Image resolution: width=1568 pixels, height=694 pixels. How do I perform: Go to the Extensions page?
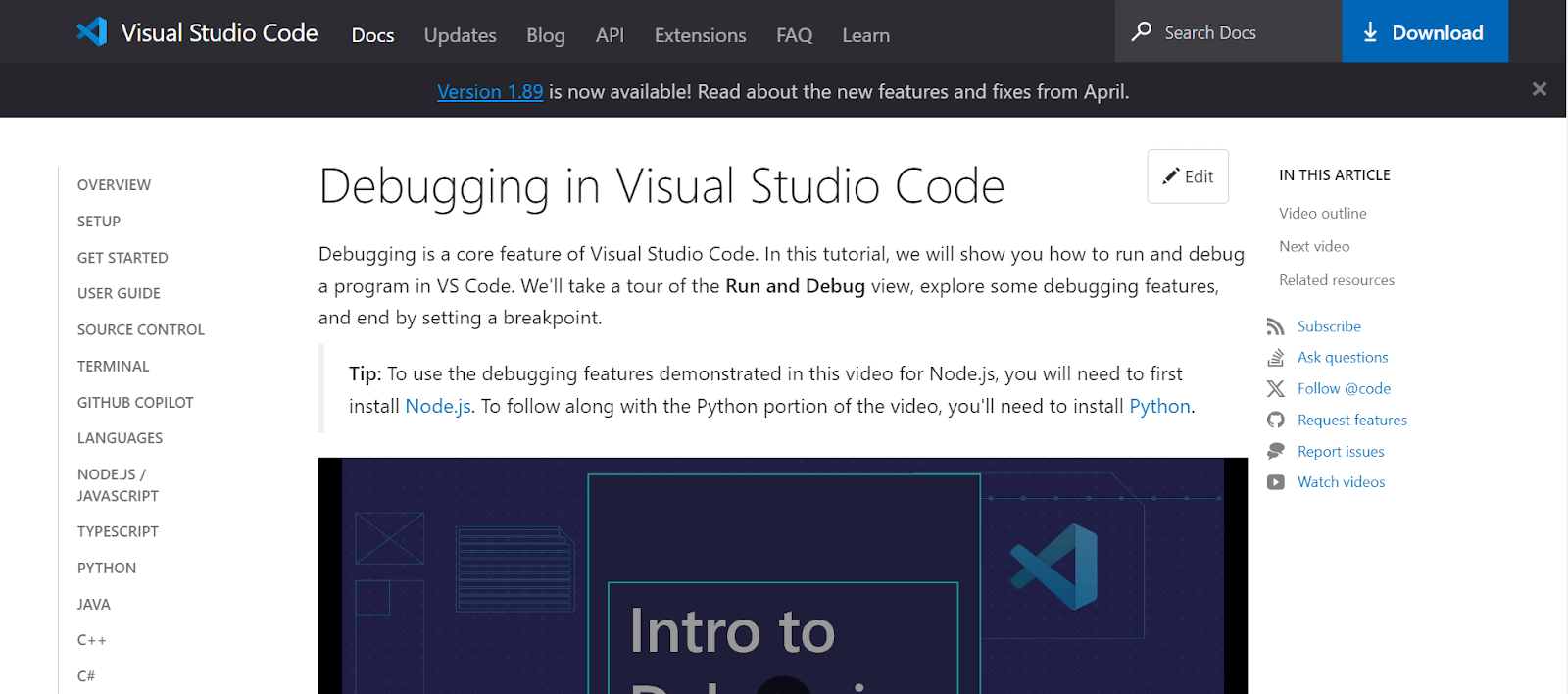[x=700, y=35]
